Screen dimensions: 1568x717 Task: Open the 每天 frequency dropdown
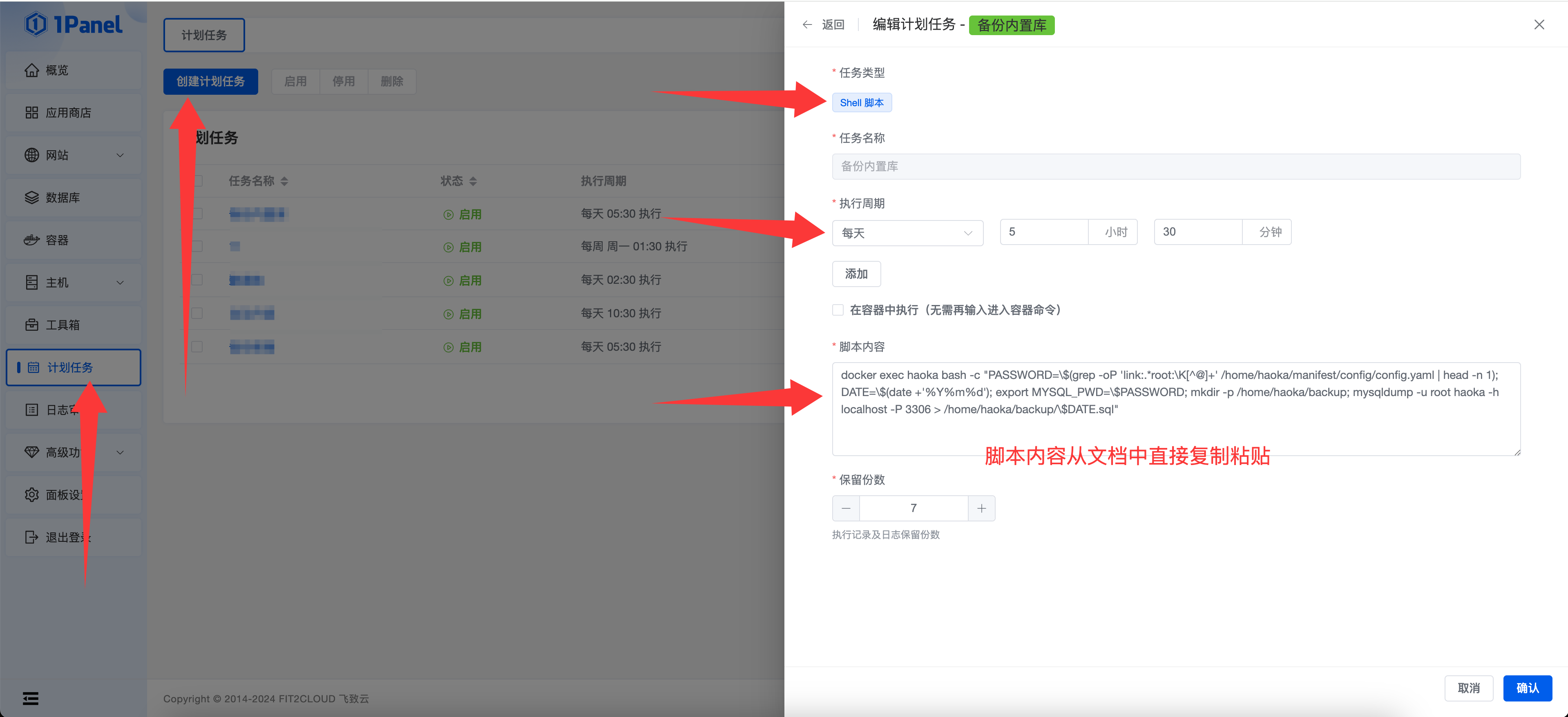907,232
